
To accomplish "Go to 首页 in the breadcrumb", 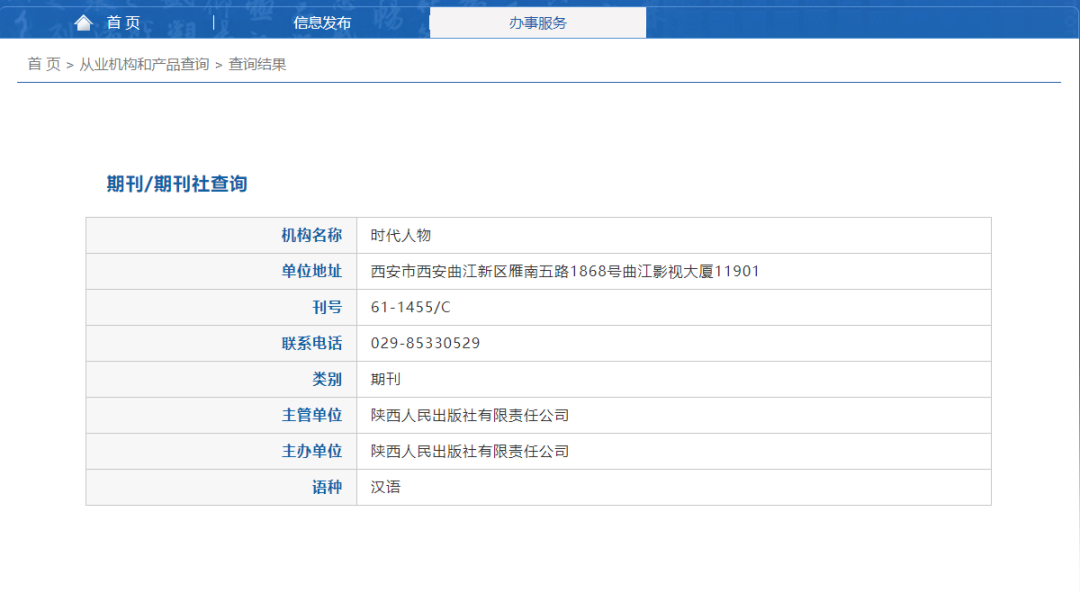I will click(x=44, y=64).
